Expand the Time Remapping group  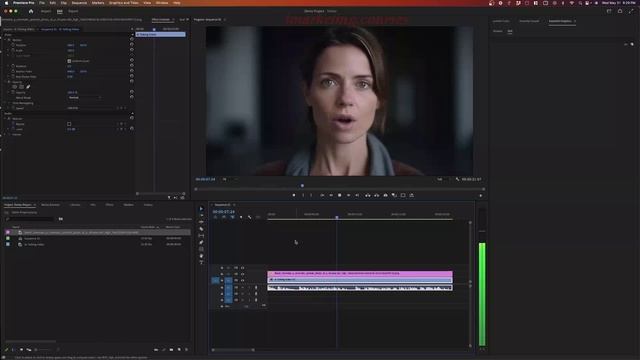tap(5, 103)
